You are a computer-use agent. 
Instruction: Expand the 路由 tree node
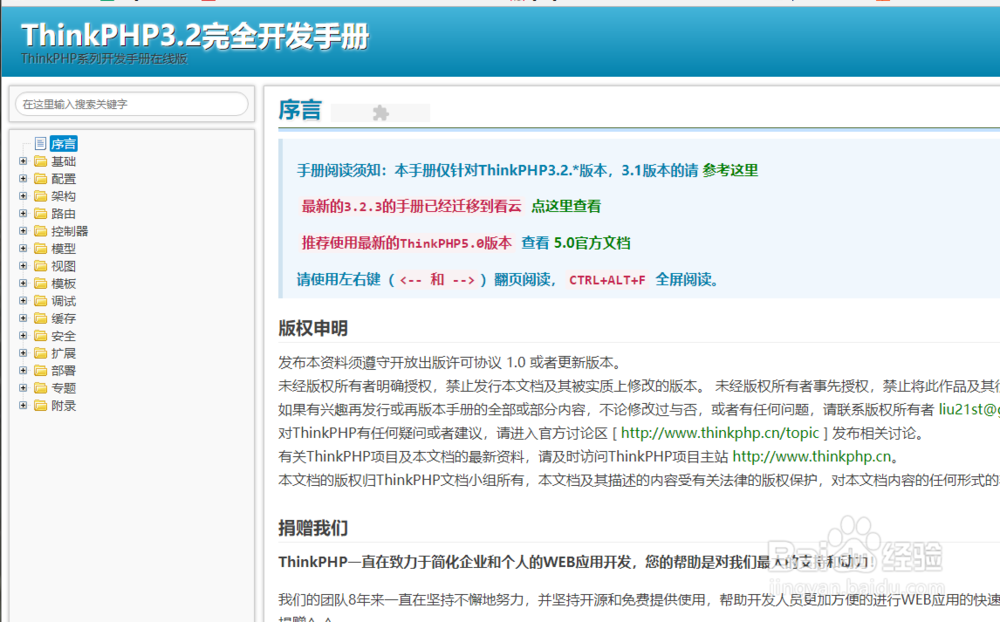pyautogui.click(x=23, y=213)
